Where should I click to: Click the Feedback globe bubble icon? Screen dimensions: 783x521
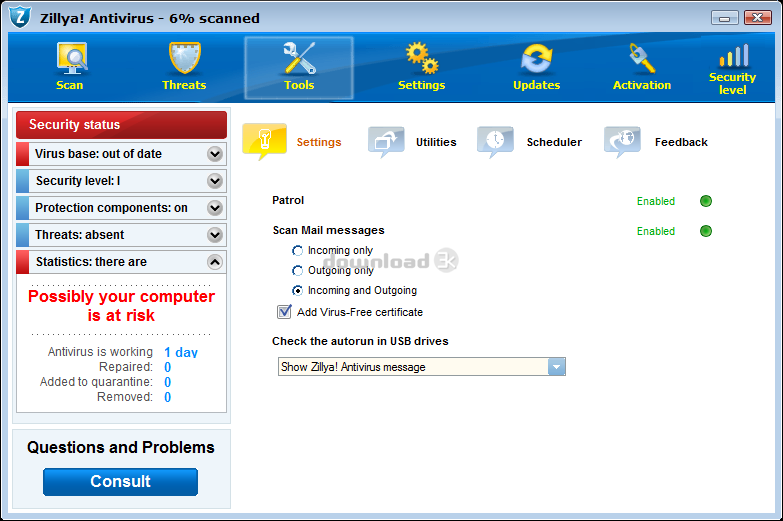622,142
